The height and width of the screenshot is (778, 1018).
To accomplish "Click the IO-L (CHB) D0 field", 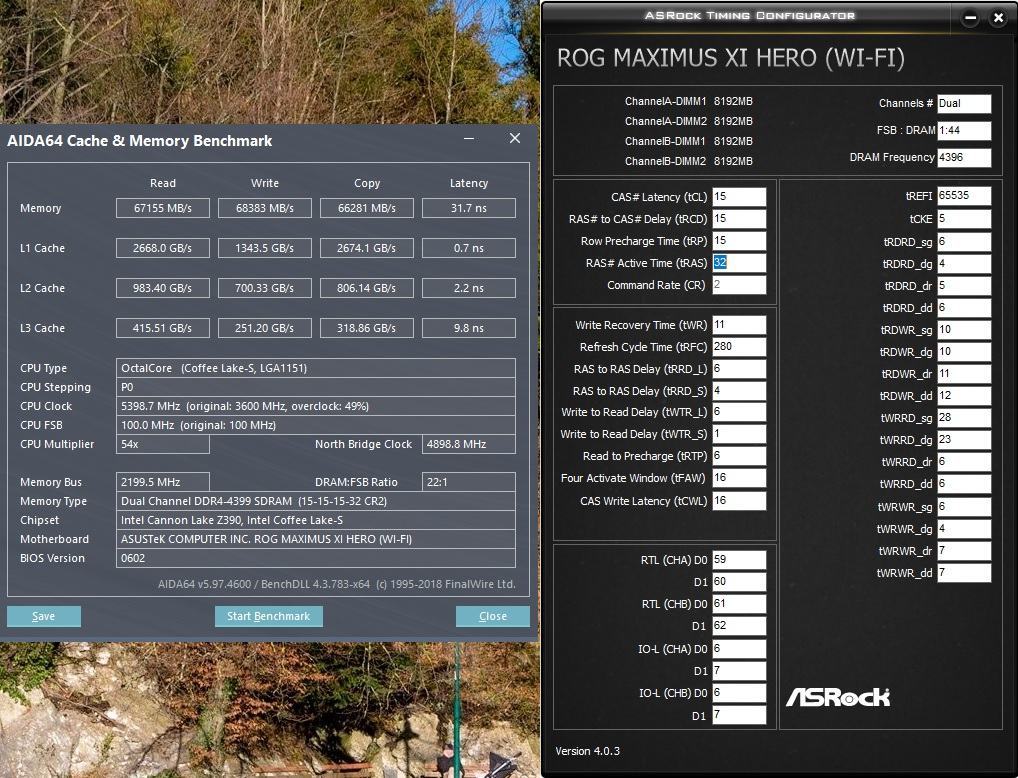I will 739,693.
